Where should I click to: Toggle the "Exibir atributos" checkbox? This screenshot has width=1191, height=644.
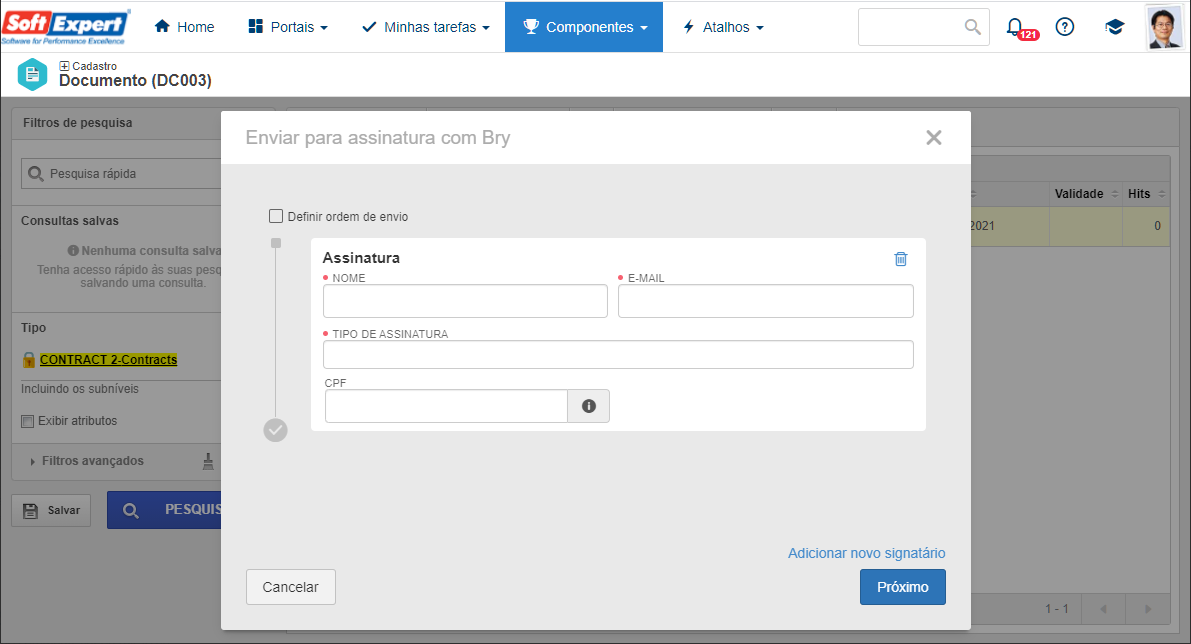point(27,421)
